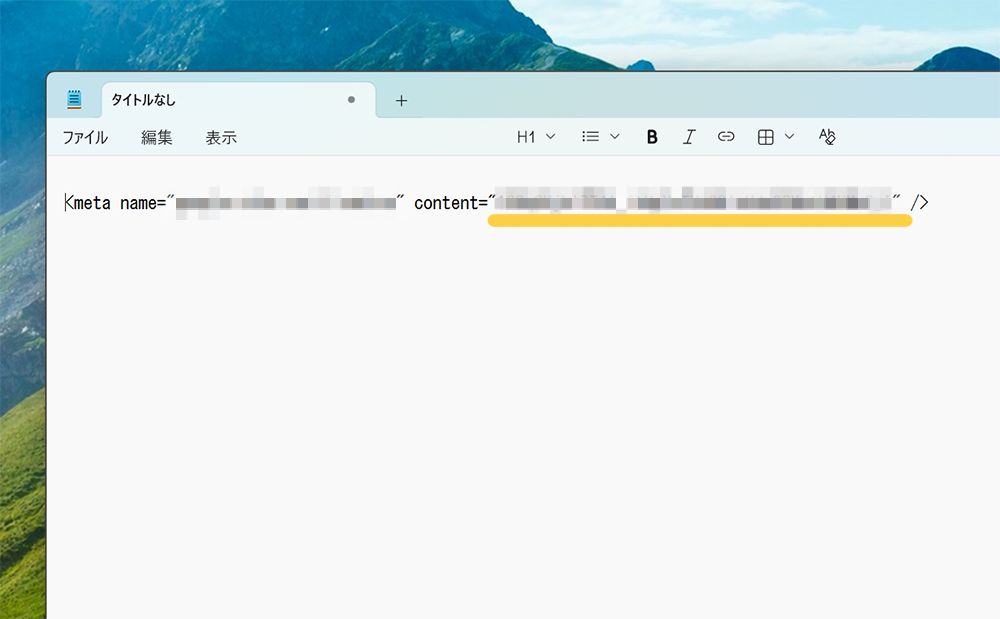Add a new tab with plus button
Viewport: 1000px width, 619px height.
[x=401, y=101]
